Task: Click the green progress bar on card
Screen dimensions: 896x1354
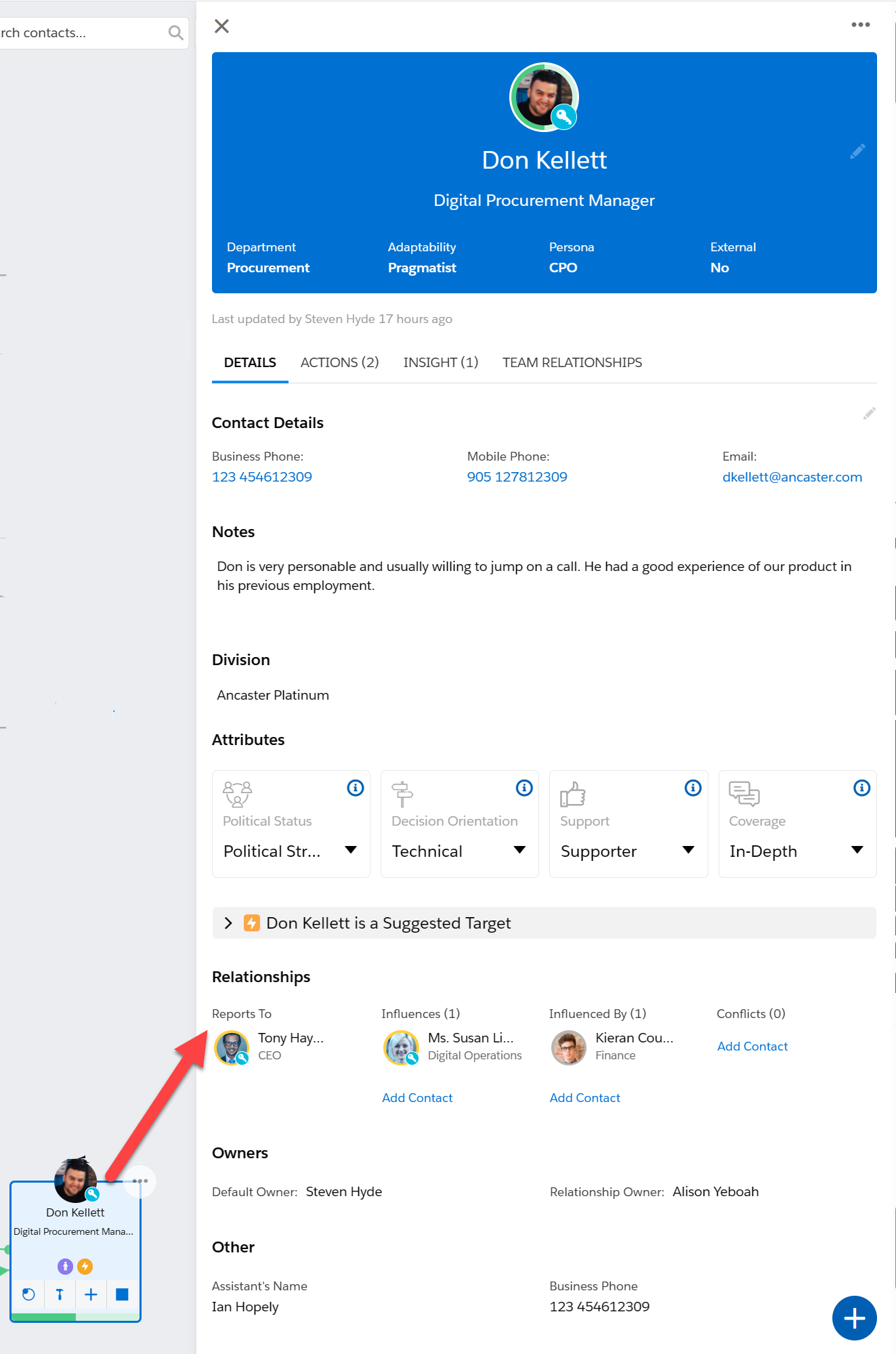Action: (x=43, y=1317)
